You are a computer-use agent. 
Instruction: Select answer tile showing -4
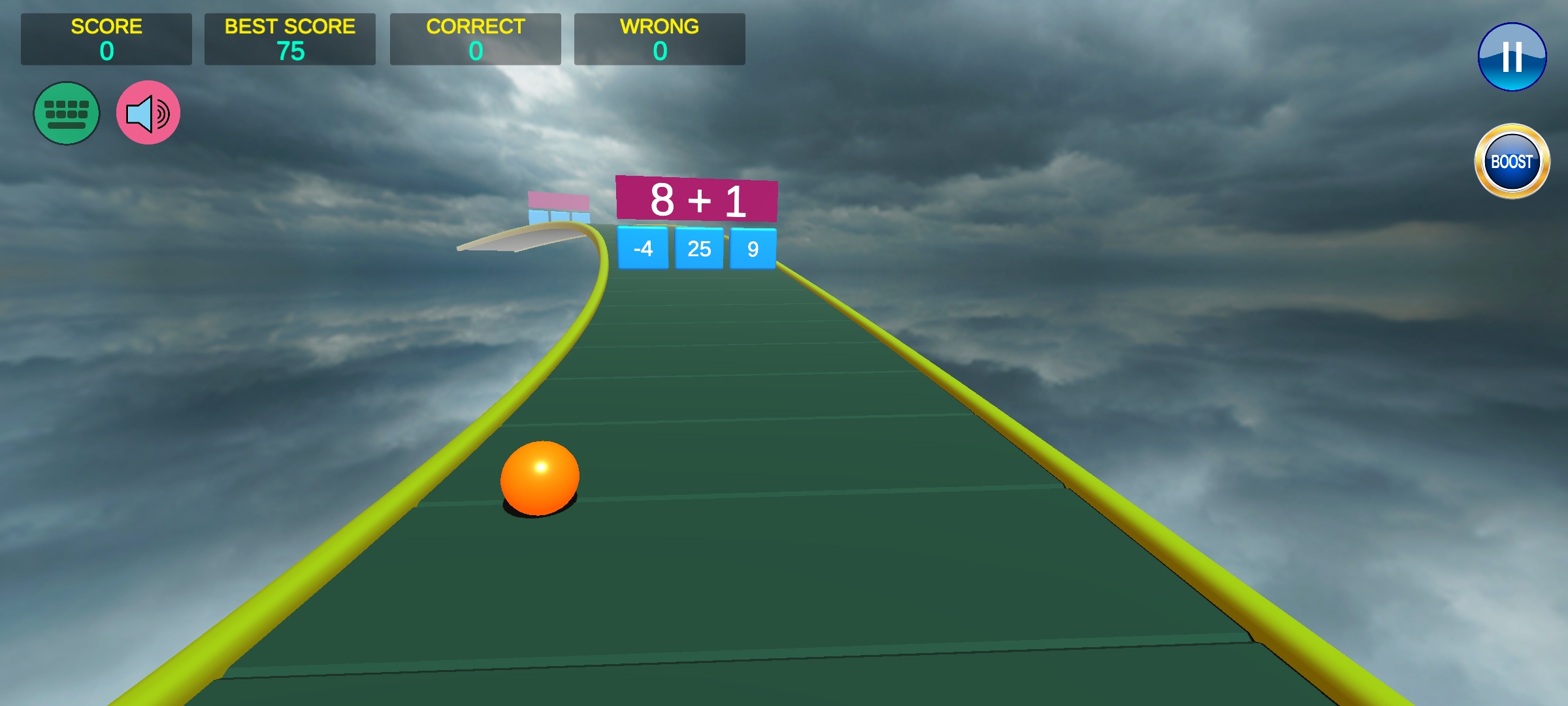645,250
